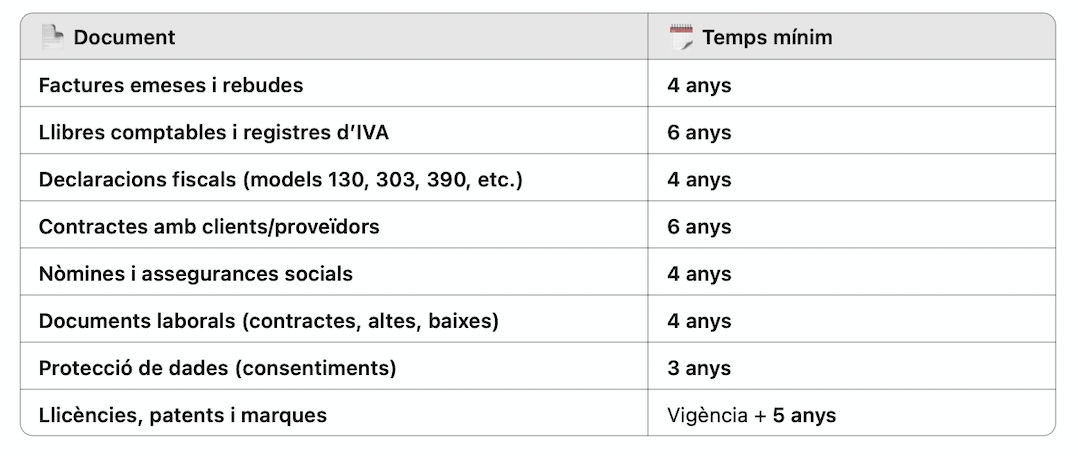Select Protecció de dades (consentiments) cell
Screen dimensions: 1078x456
coord(334,368)
